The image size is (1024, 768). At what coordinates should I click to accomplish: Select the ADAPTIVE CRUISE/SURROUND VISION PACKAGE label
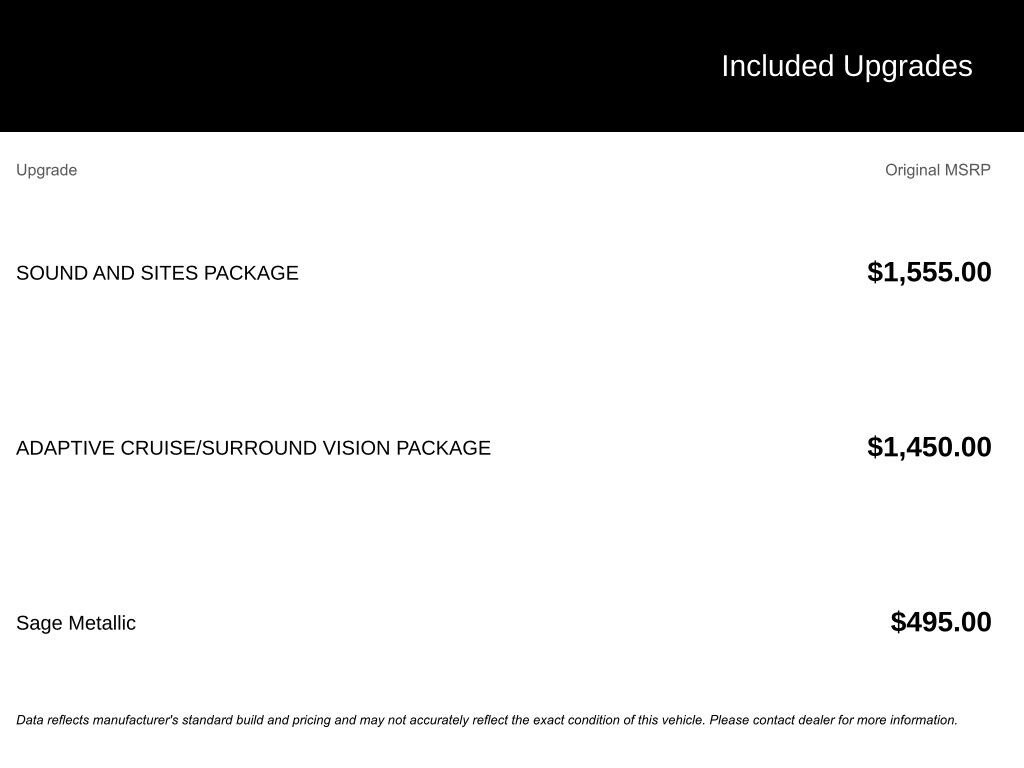coord(253,448)
